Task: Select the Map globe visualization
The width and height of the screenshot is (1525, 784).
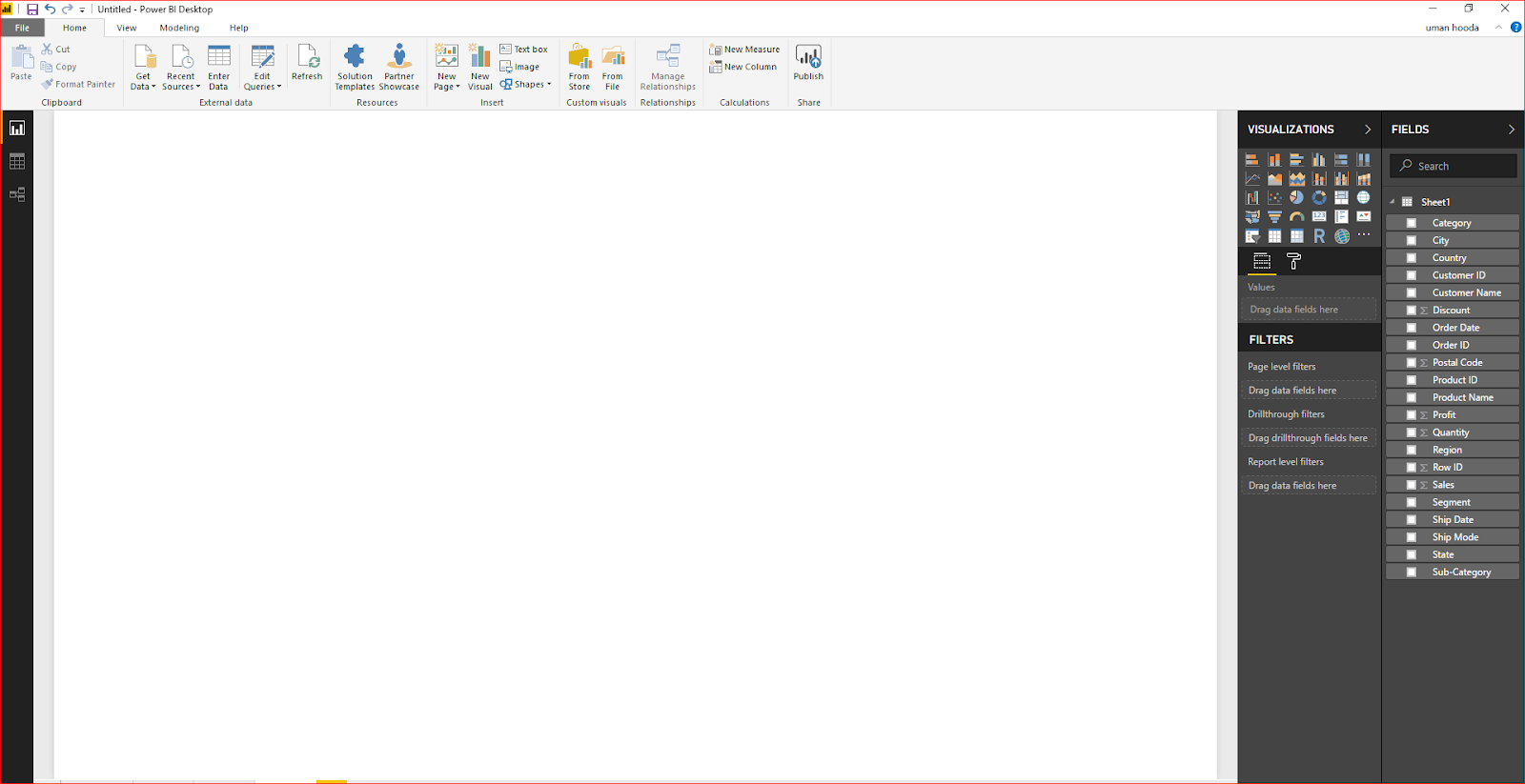Action: [x=1364, y=198]
